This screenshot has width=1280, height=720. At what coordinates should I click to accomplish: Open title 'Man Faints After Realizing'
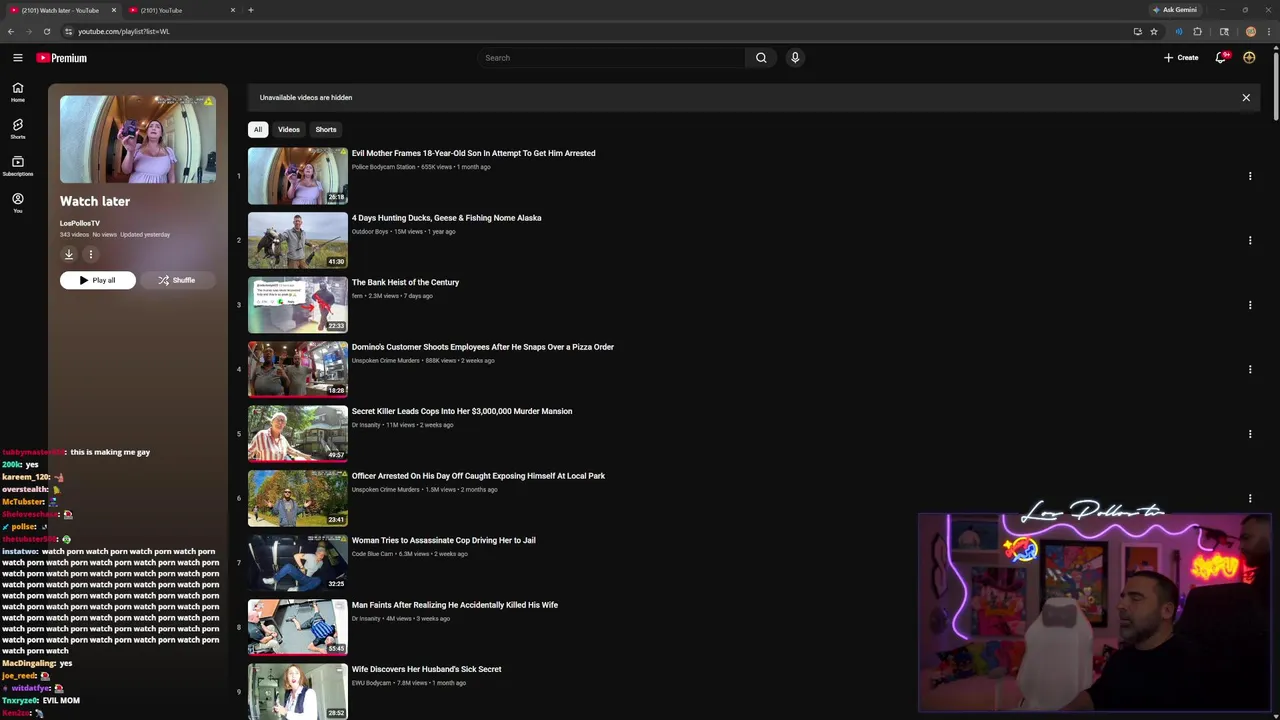(x=455, y=605)
